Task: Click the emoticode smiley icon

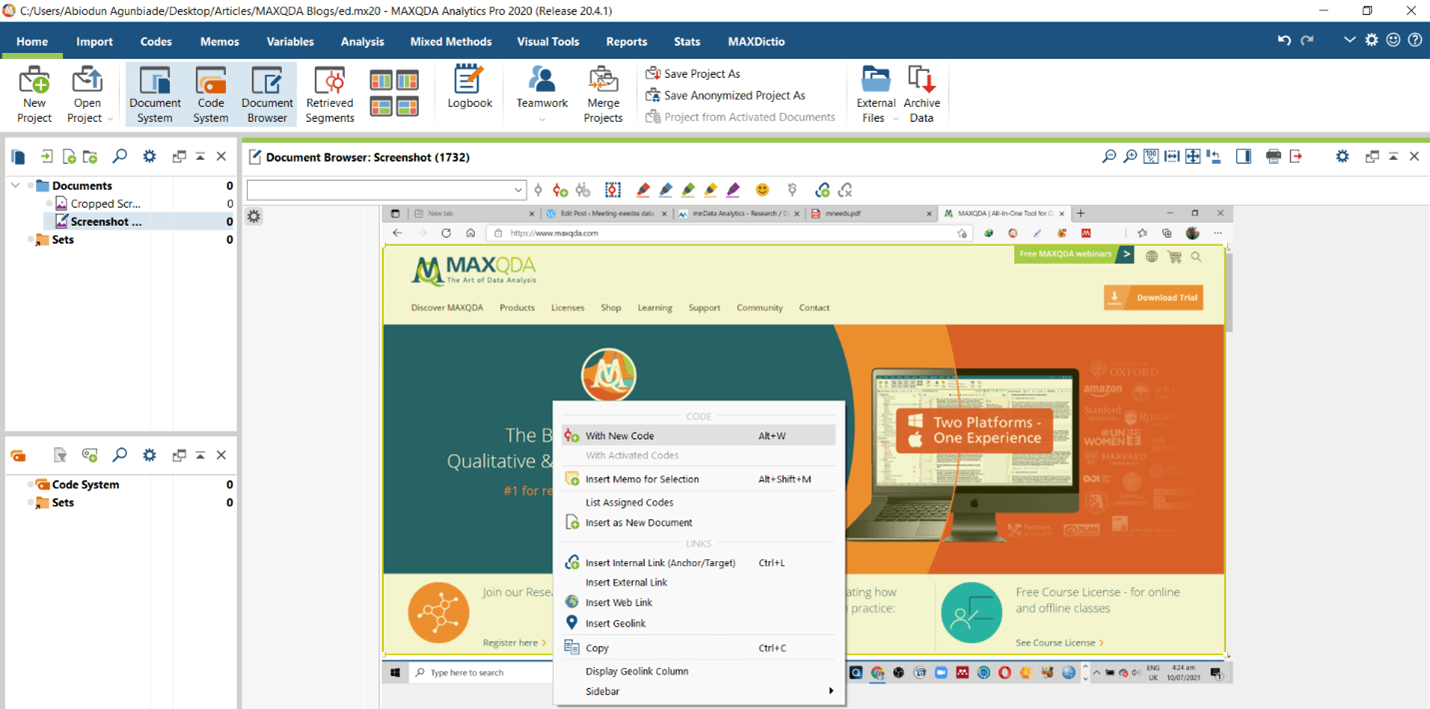Action: 762,190
